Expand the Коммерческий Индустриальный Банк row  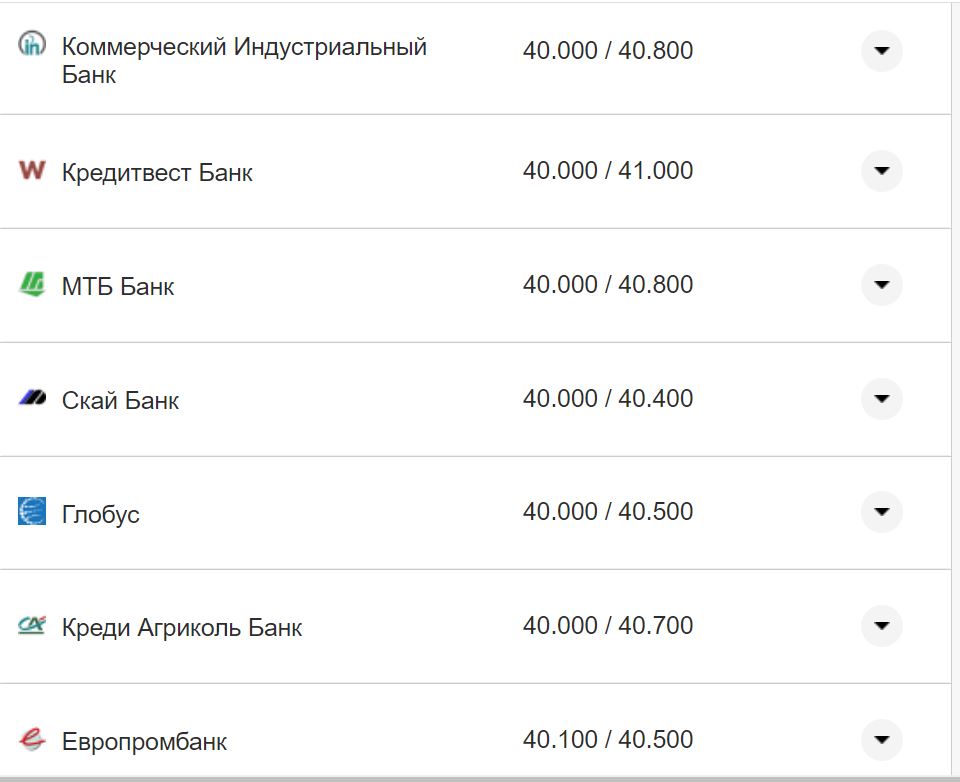[x=881, y=51]
